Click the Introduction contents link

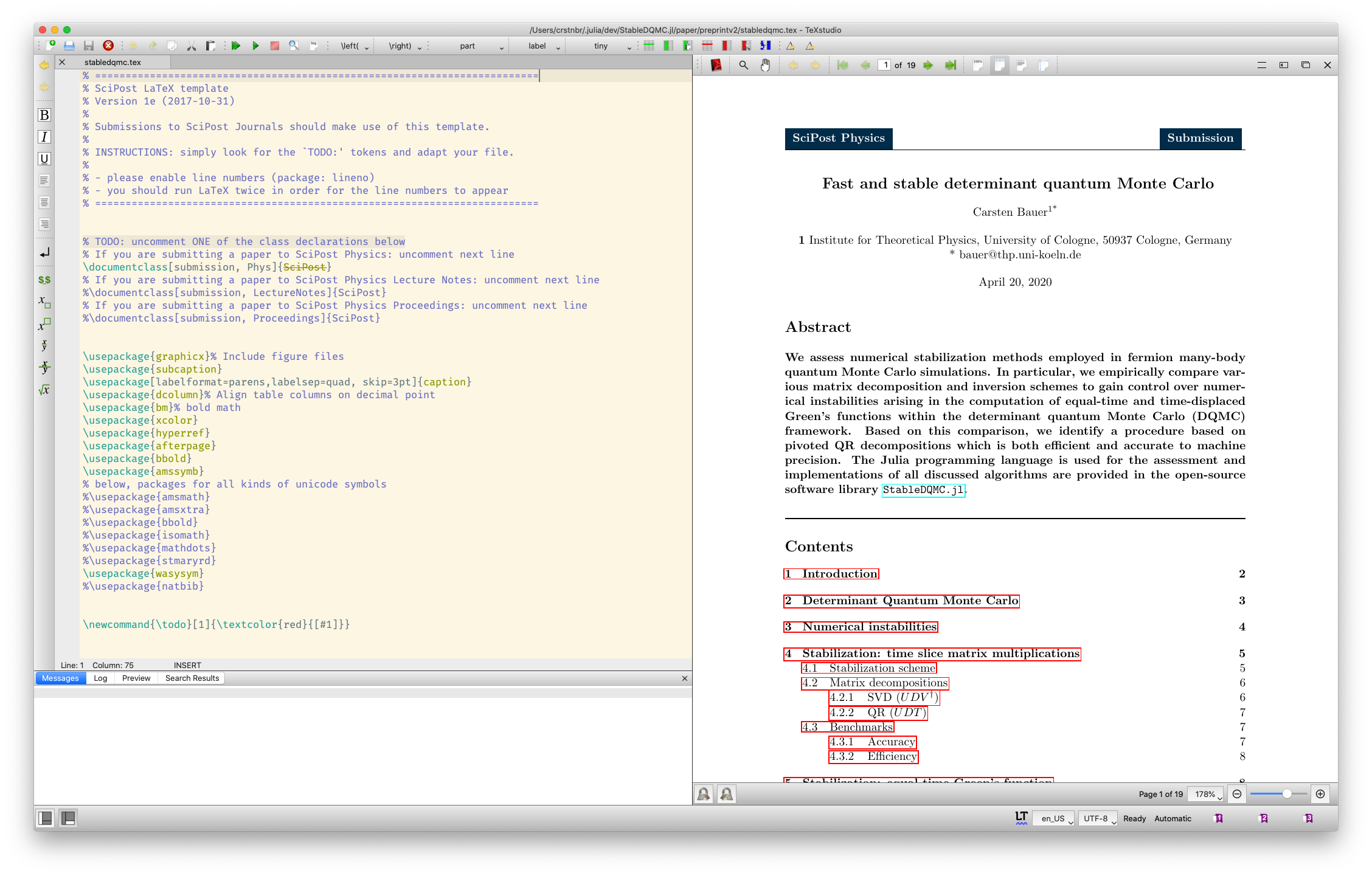point(831,573)
